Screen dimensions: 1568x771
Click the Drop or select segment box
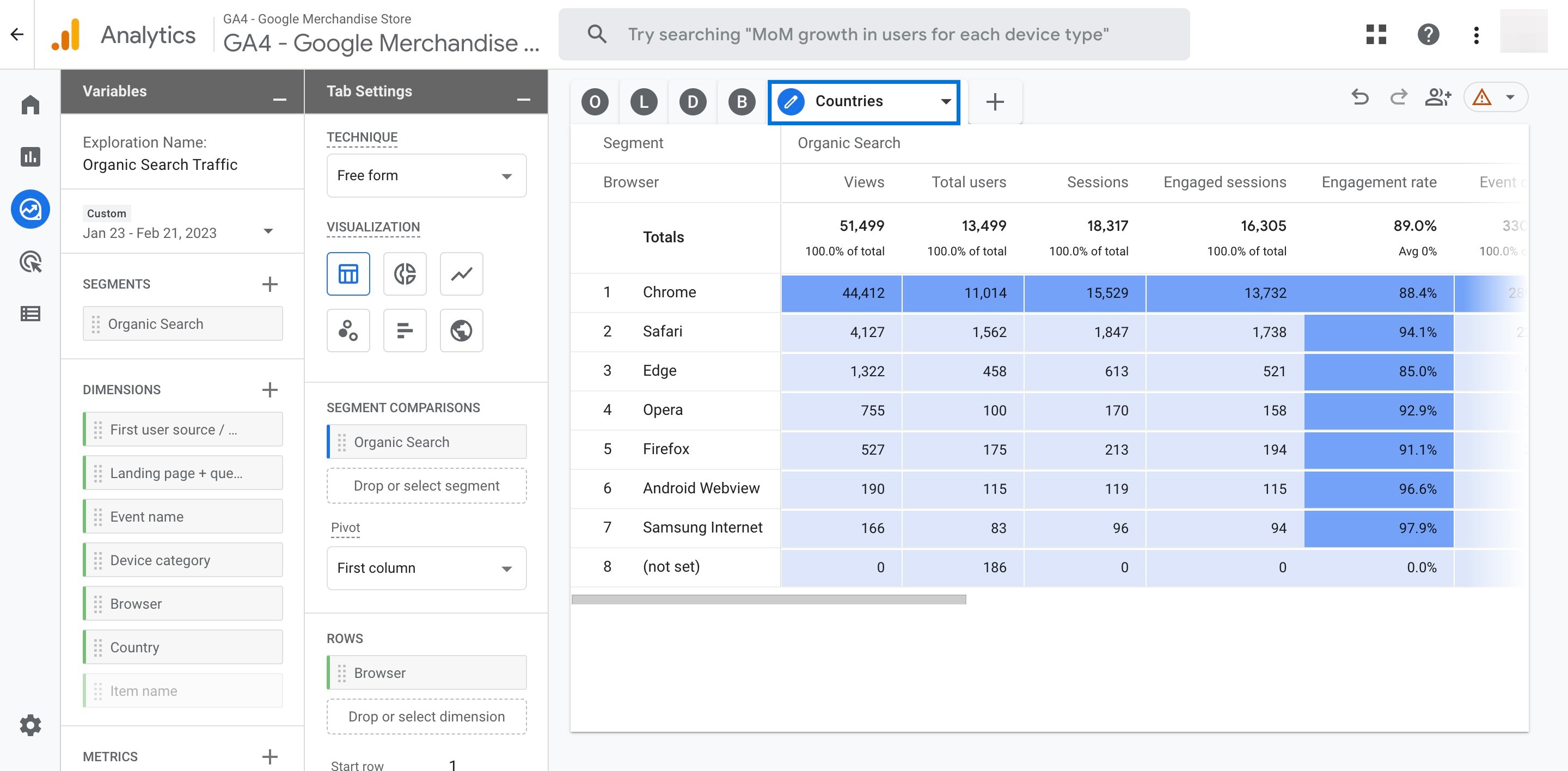426,486
